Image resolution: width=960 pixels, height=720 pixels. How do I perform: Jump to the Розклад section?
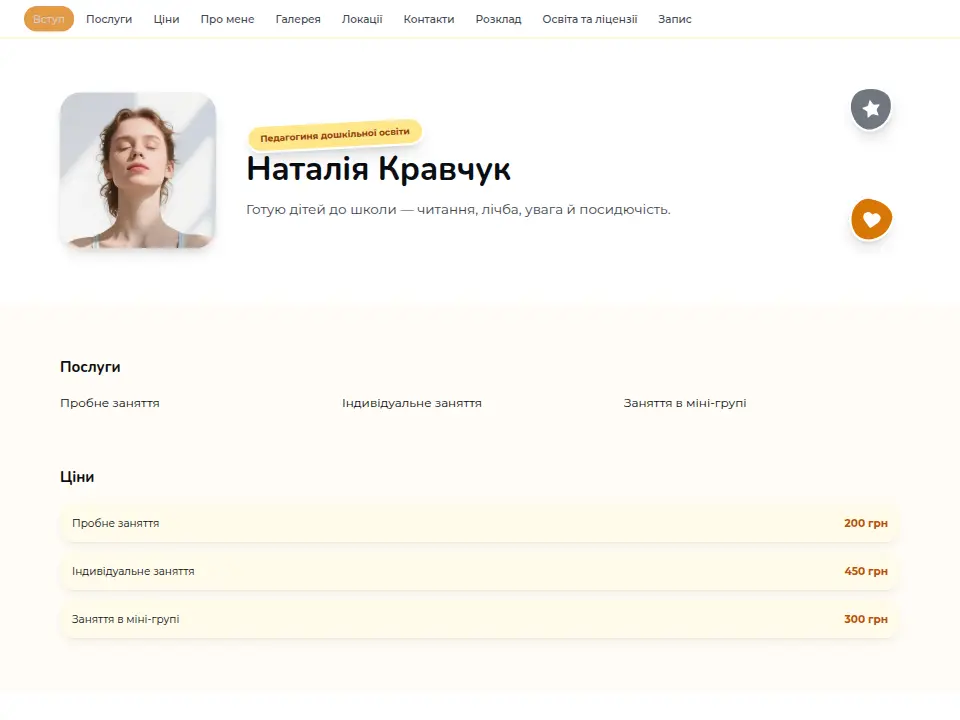498,19
